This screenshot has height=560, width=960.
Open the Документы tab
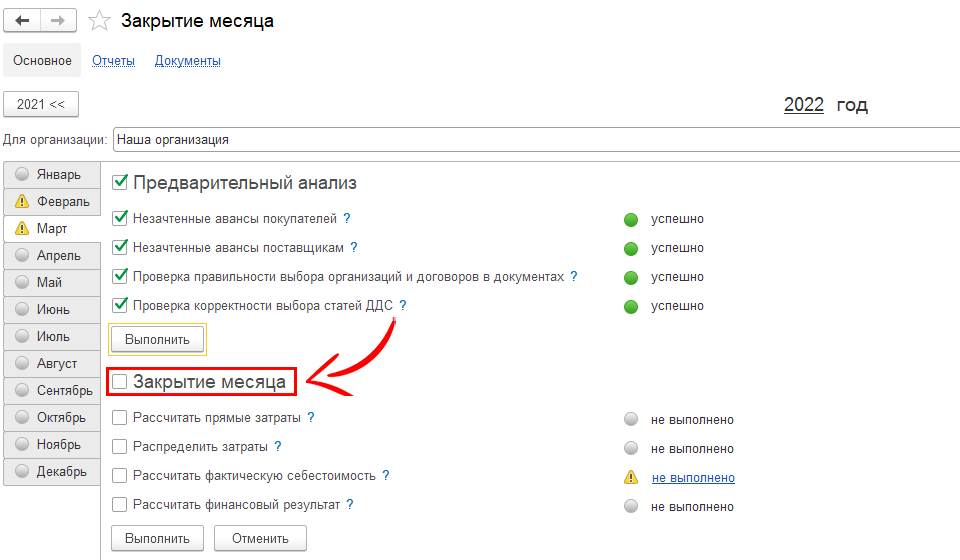187,61
